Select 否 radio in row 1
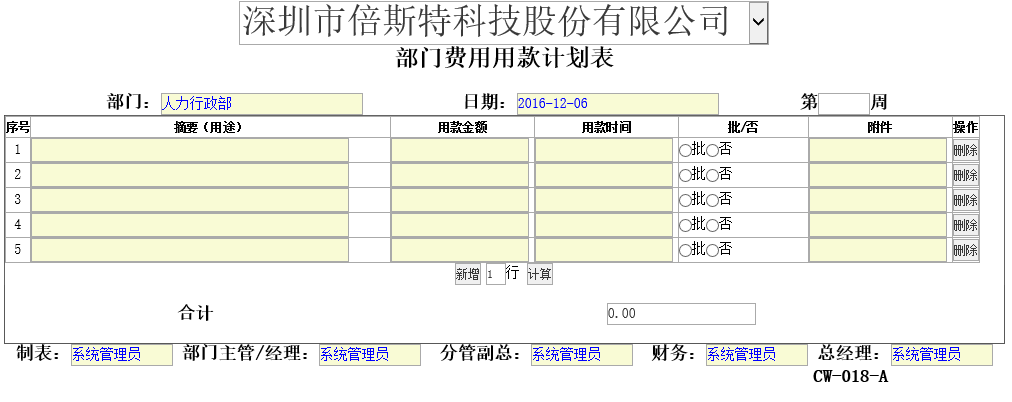The width and height of the screenshot is (1012, 402). [711, 151]
